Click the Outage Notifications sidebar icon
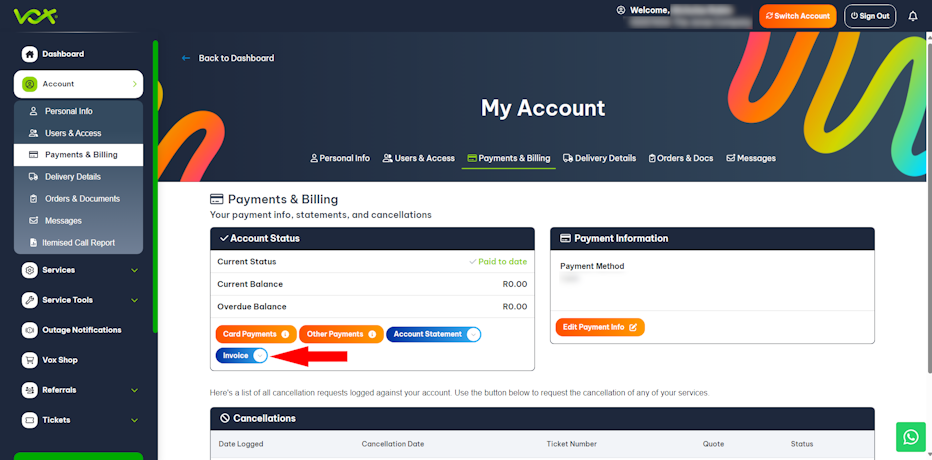Screen dimensions: 932x460 (30, 330)
